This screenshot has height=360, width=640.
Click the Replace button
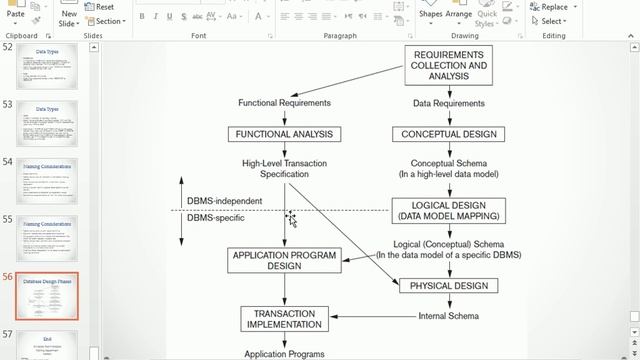pyautogui.click(x=549, y=7)
